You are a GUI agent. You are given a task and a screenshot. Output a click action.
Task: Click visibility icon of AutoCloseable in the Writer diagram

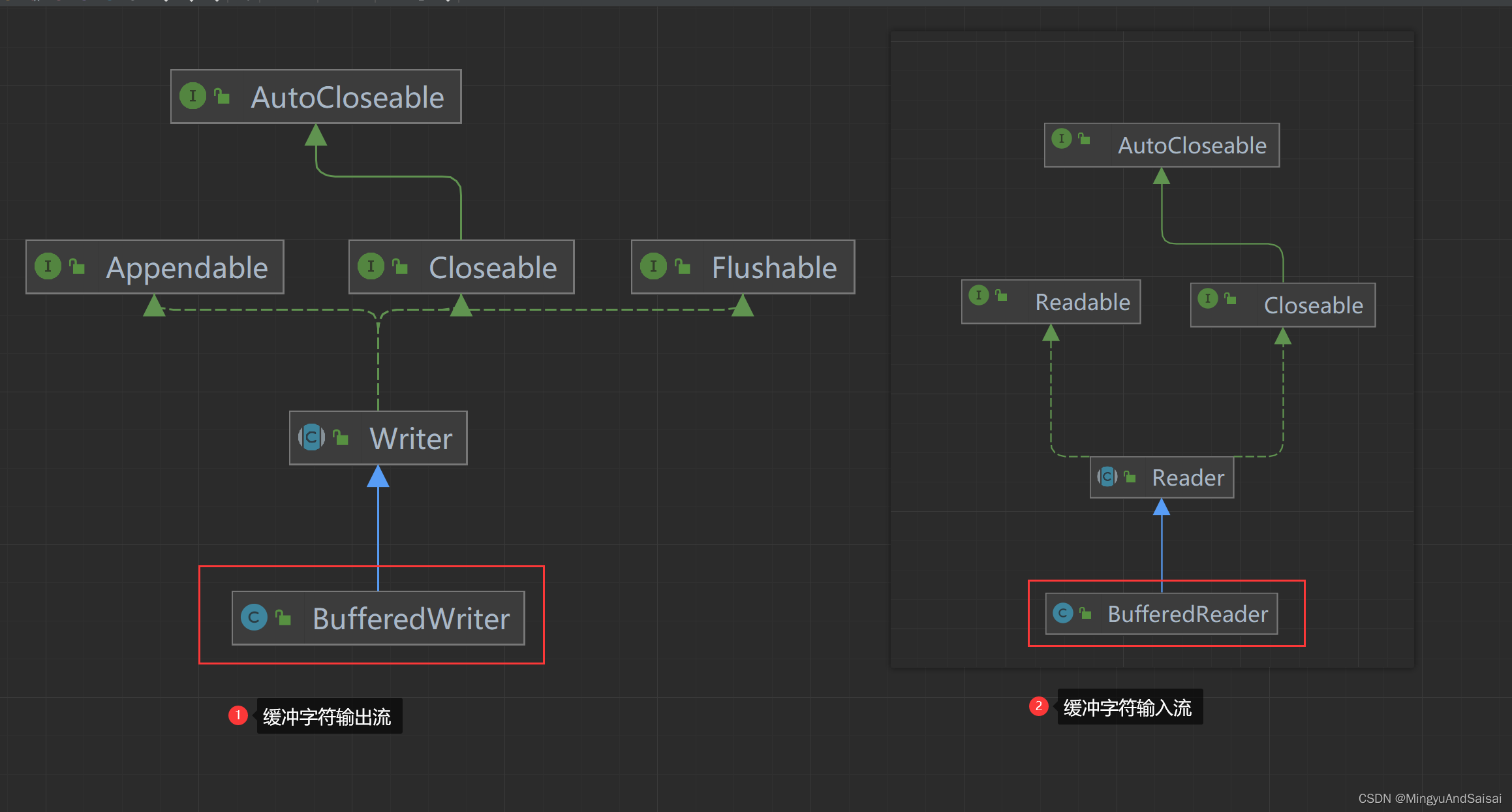[222, 96]
